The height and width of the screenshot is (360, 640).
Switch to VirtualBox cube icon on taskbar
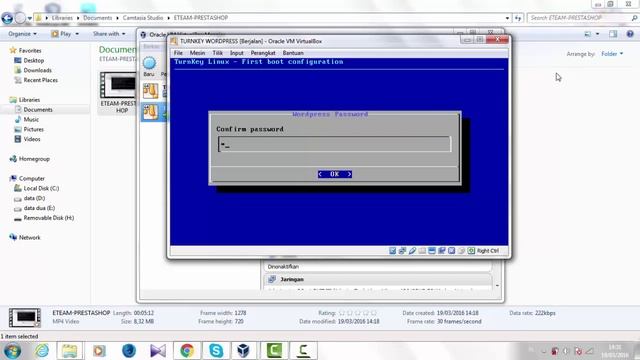244,351
